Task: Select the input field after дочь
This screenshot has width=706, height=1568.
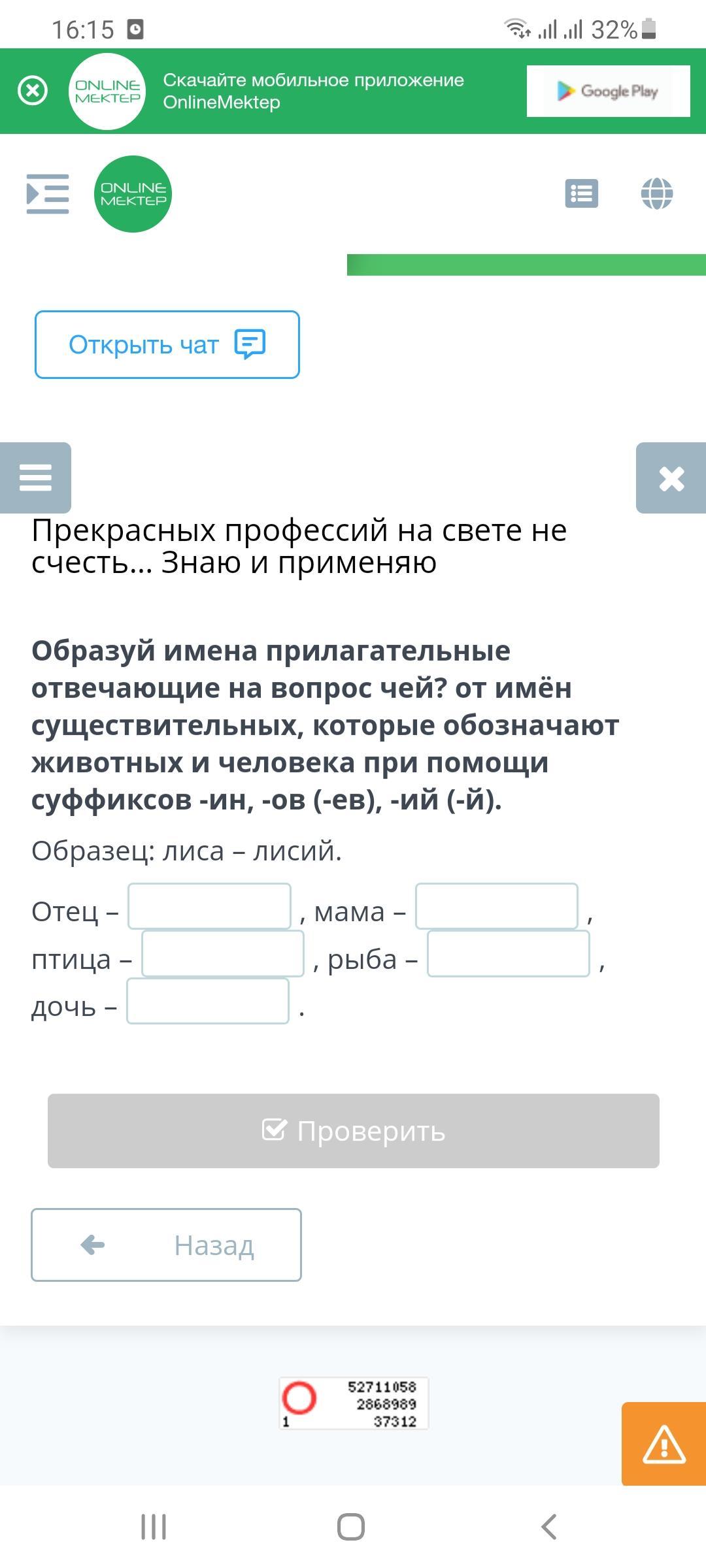Action: pos(208,1002)
